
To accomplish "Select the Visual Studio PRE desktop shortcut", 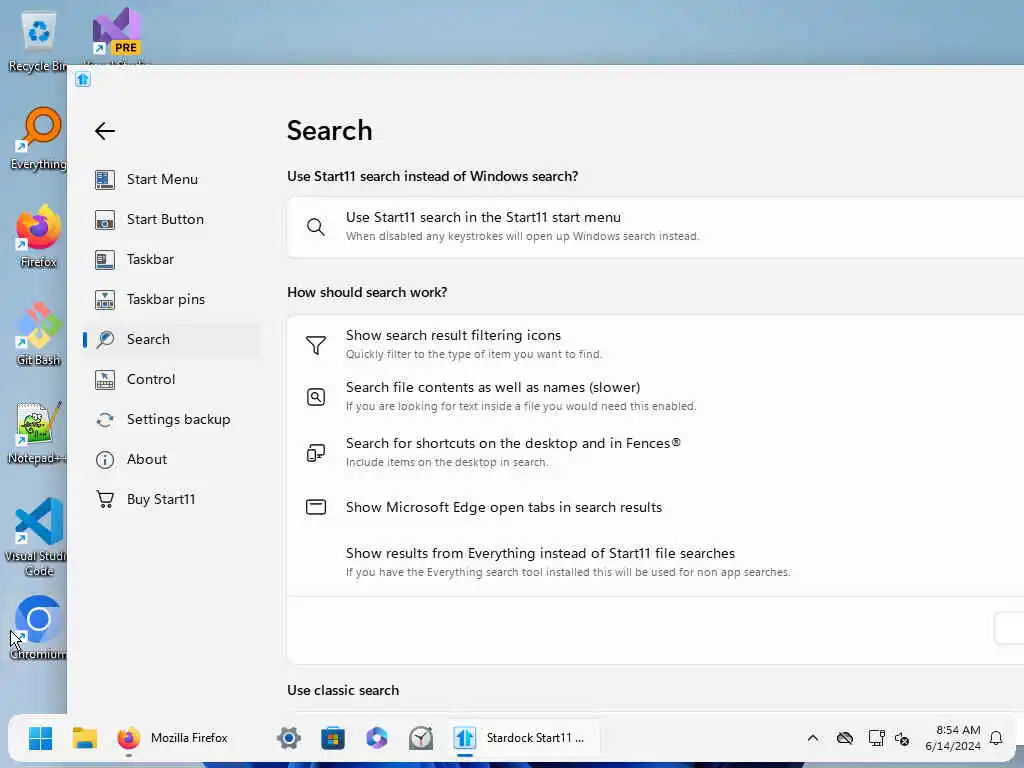I will (116, 37).
